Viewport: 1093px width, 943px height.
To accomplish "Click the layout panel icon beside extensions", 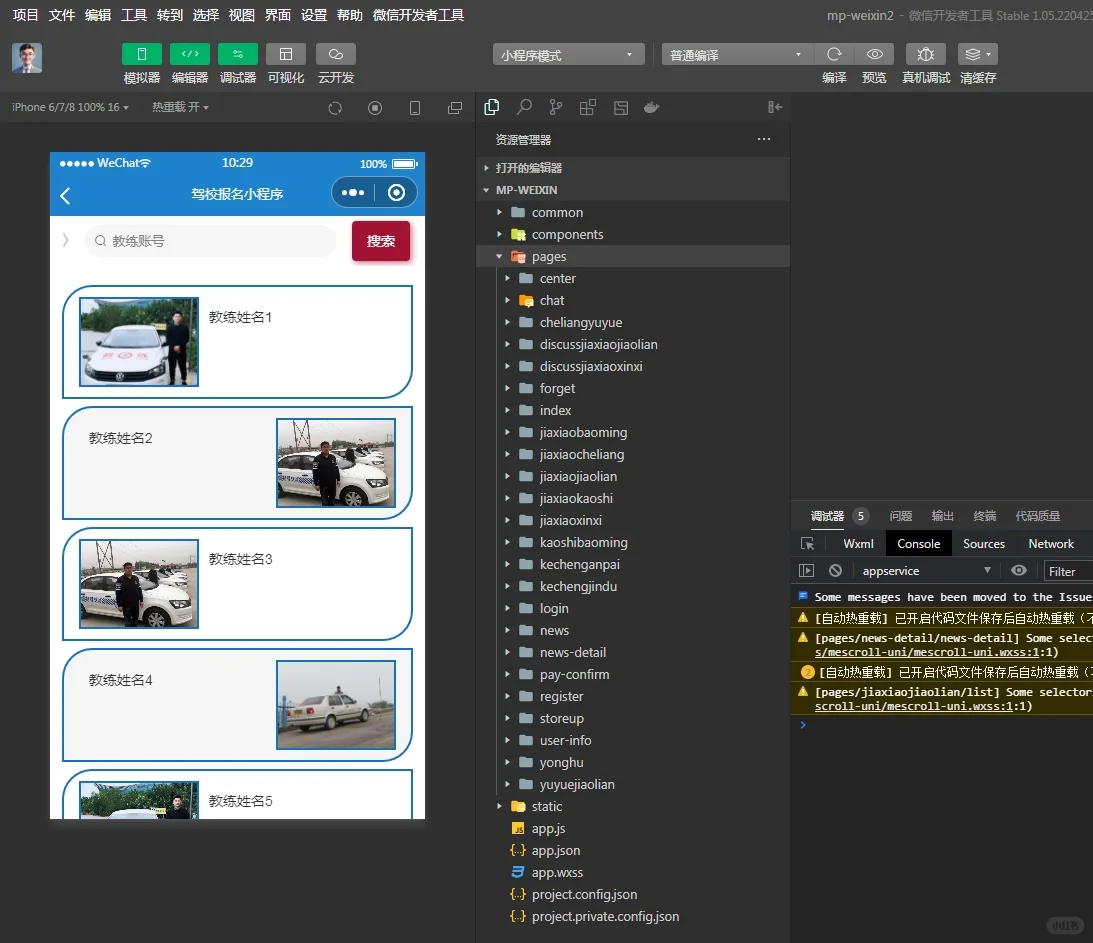I will pyautogui.click(x=620, y=107).
